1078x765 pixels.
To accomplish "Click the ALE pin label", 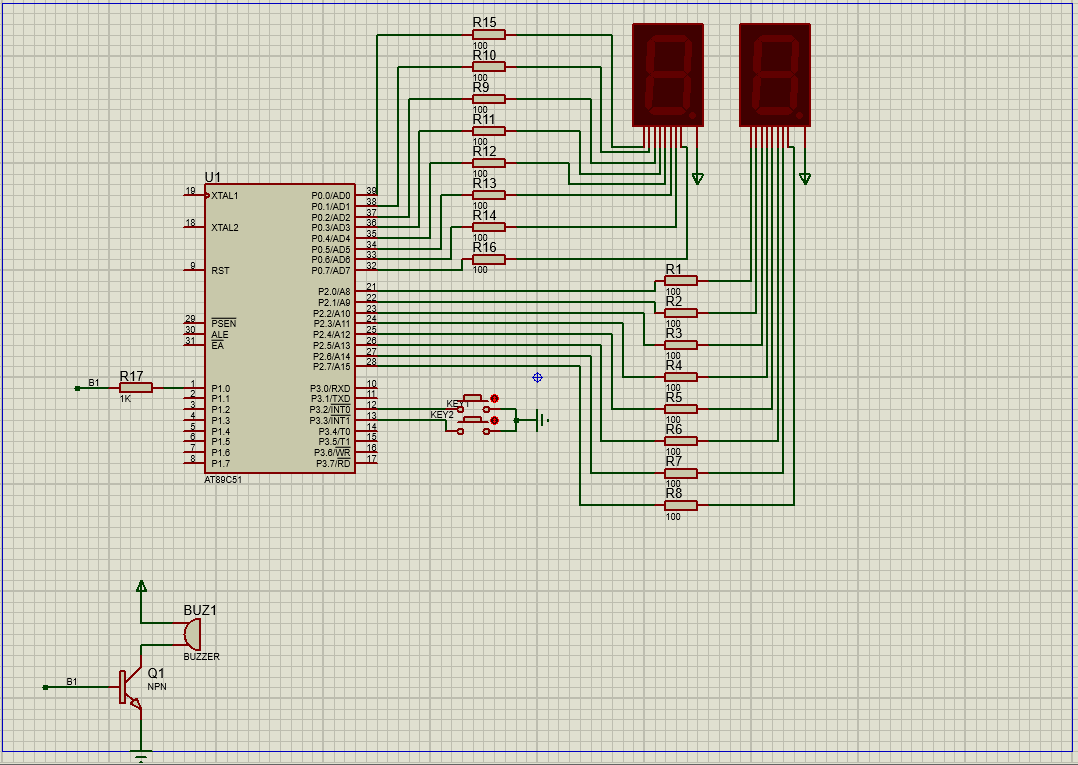I will pyautogui.click(x=220, y=335).
